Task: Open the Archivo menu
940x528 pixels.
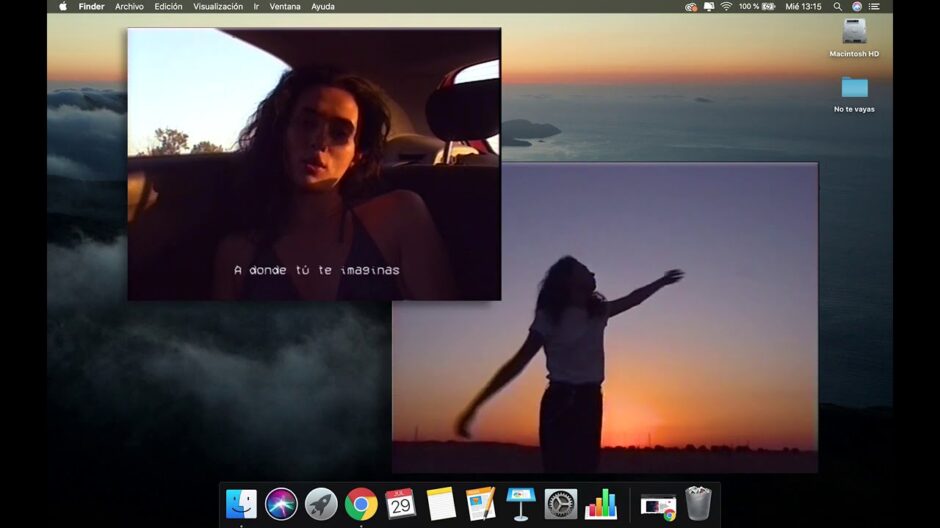Action: pyautogui.click(x=129, y=6)
